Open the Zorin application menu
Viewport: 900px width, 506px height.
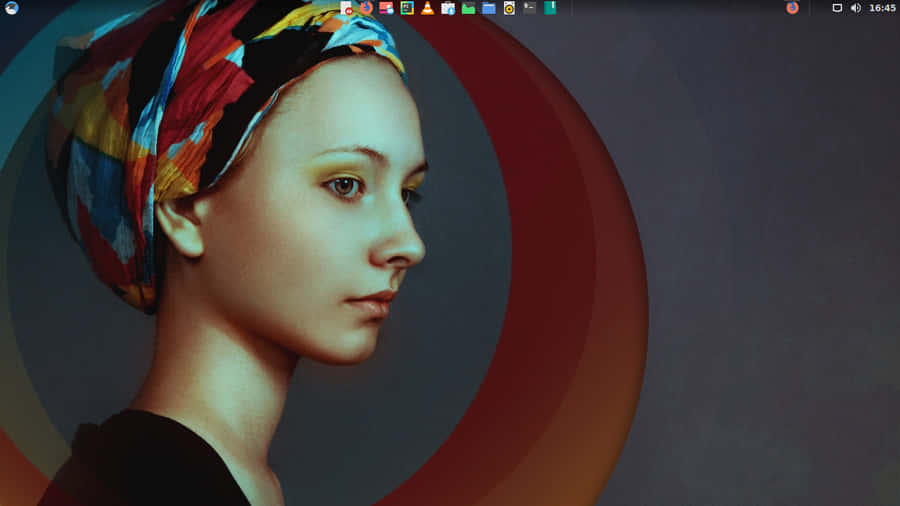coord(12,8)
